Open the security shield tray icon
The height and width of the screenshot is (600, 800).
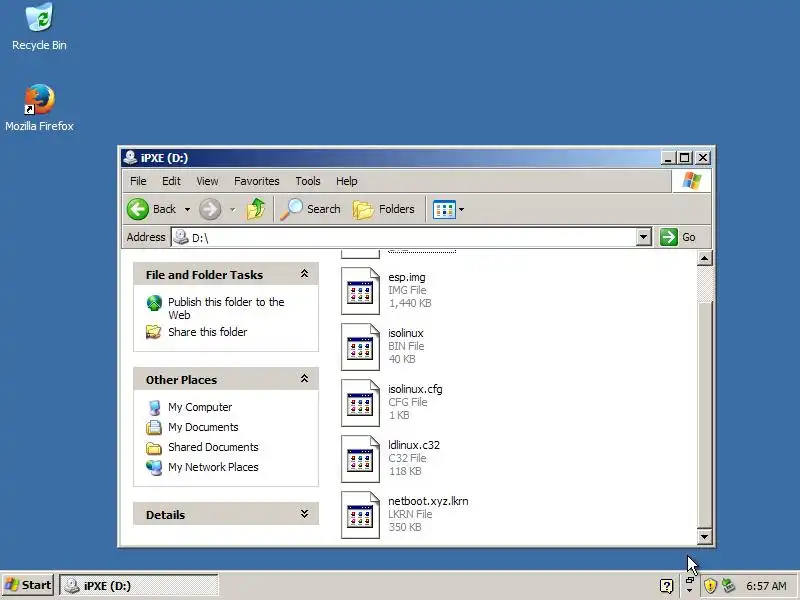(710, 586)
